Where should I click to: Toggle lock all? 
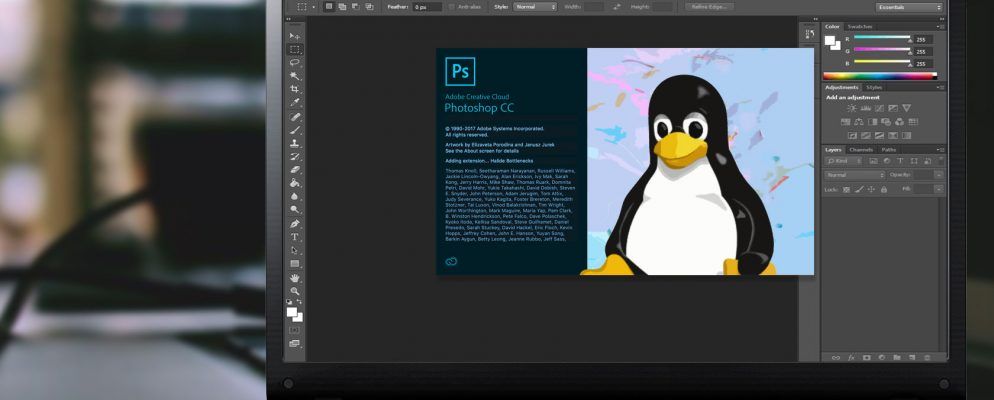point(884,190)
